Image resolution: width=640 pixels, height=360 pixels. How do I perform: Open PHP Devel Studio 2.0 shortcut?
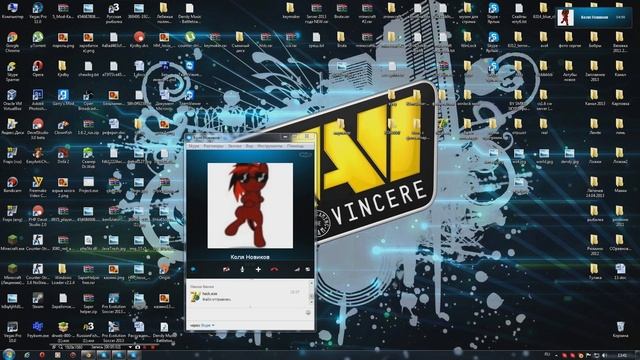pos(38,216)
